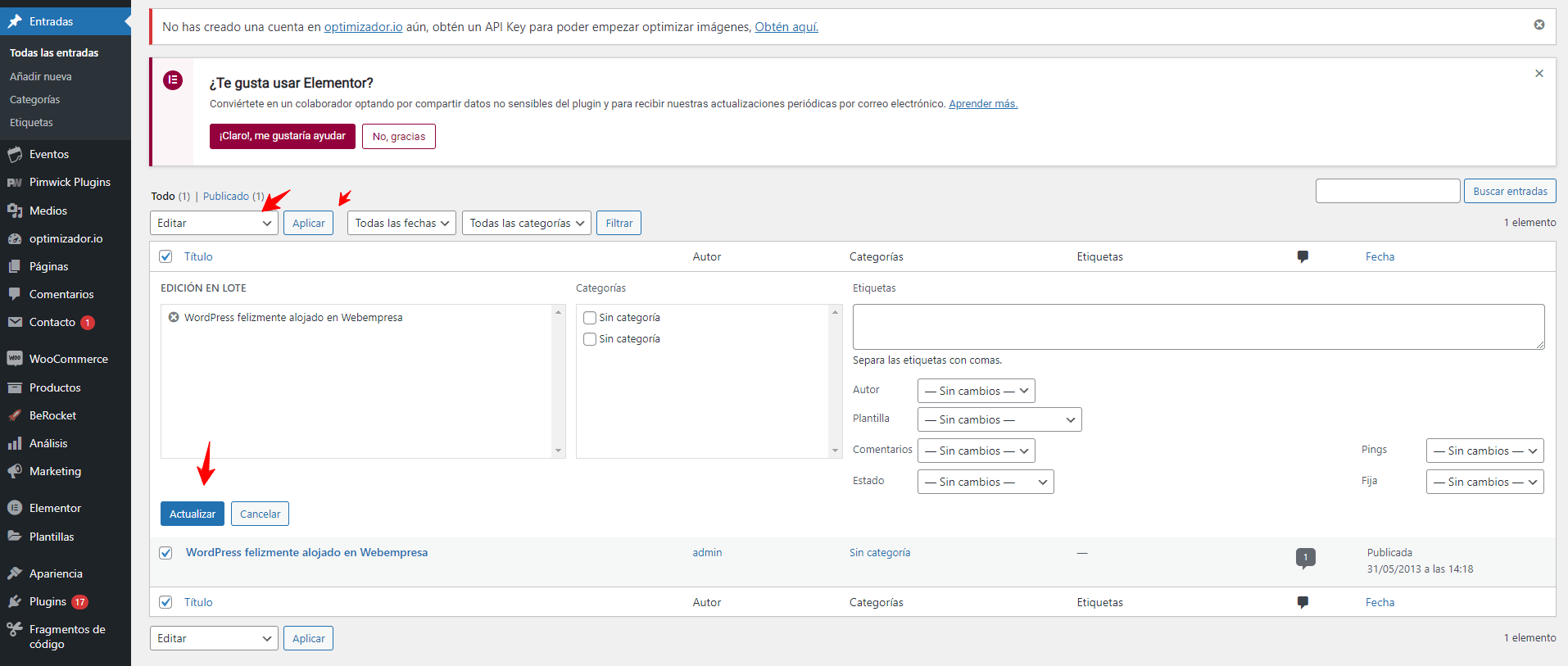Click the comments column bubble in bottom header
1568x666 pixels.
tap(1303, 602)
